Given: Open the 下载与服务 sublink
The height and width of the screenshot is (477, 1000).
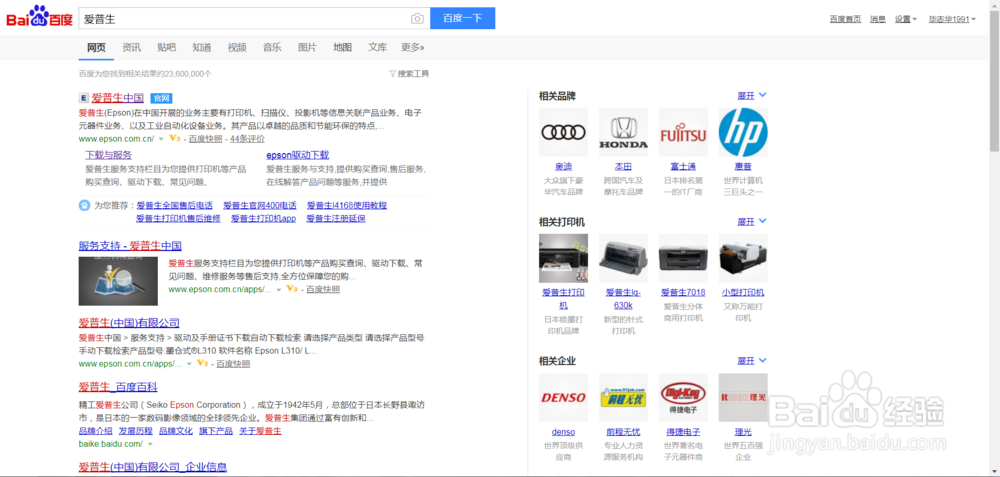Looking at the screenshot, I should coord(108,155).
